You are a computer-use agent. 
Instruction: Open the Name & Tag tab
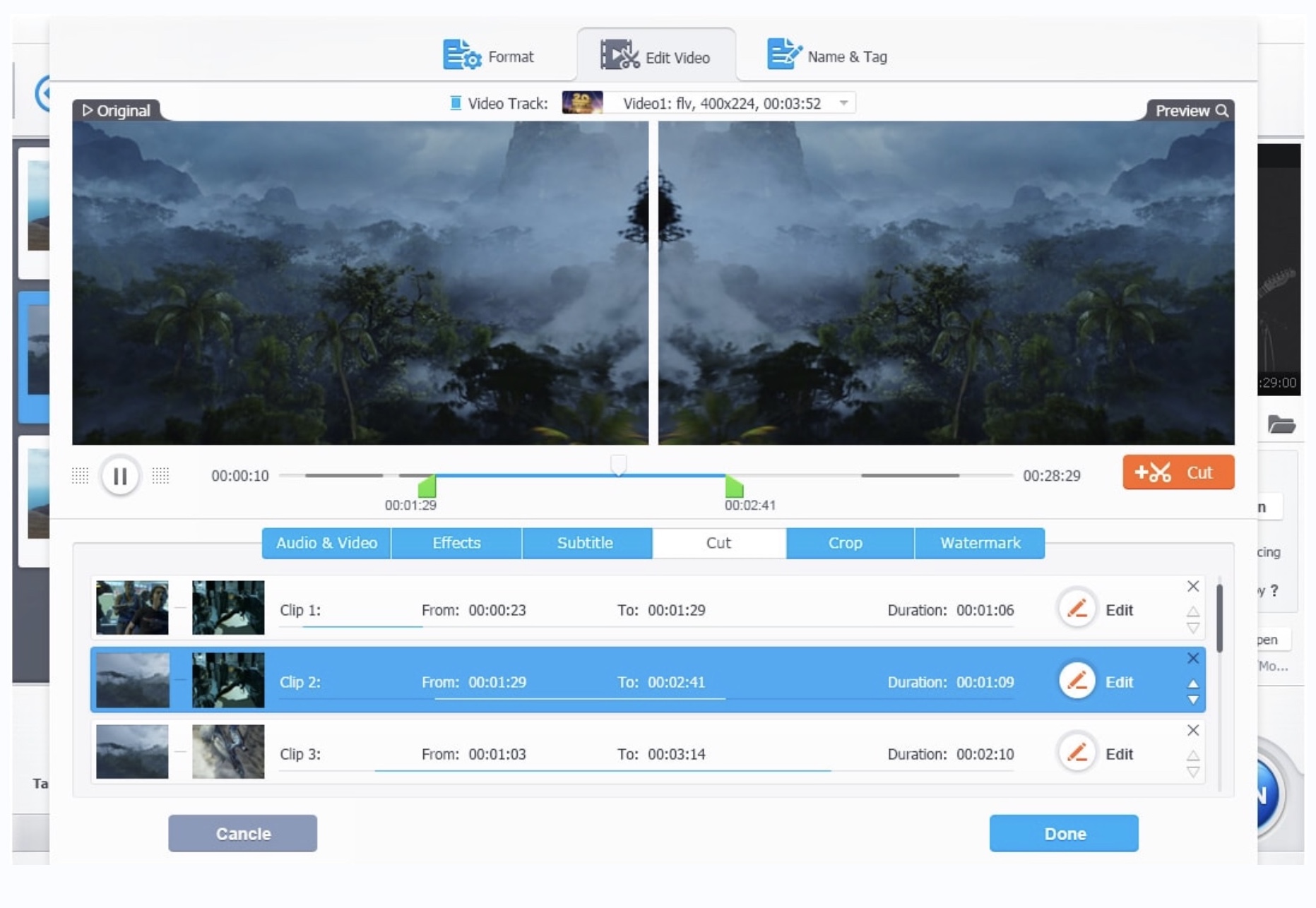pos(827,56)
